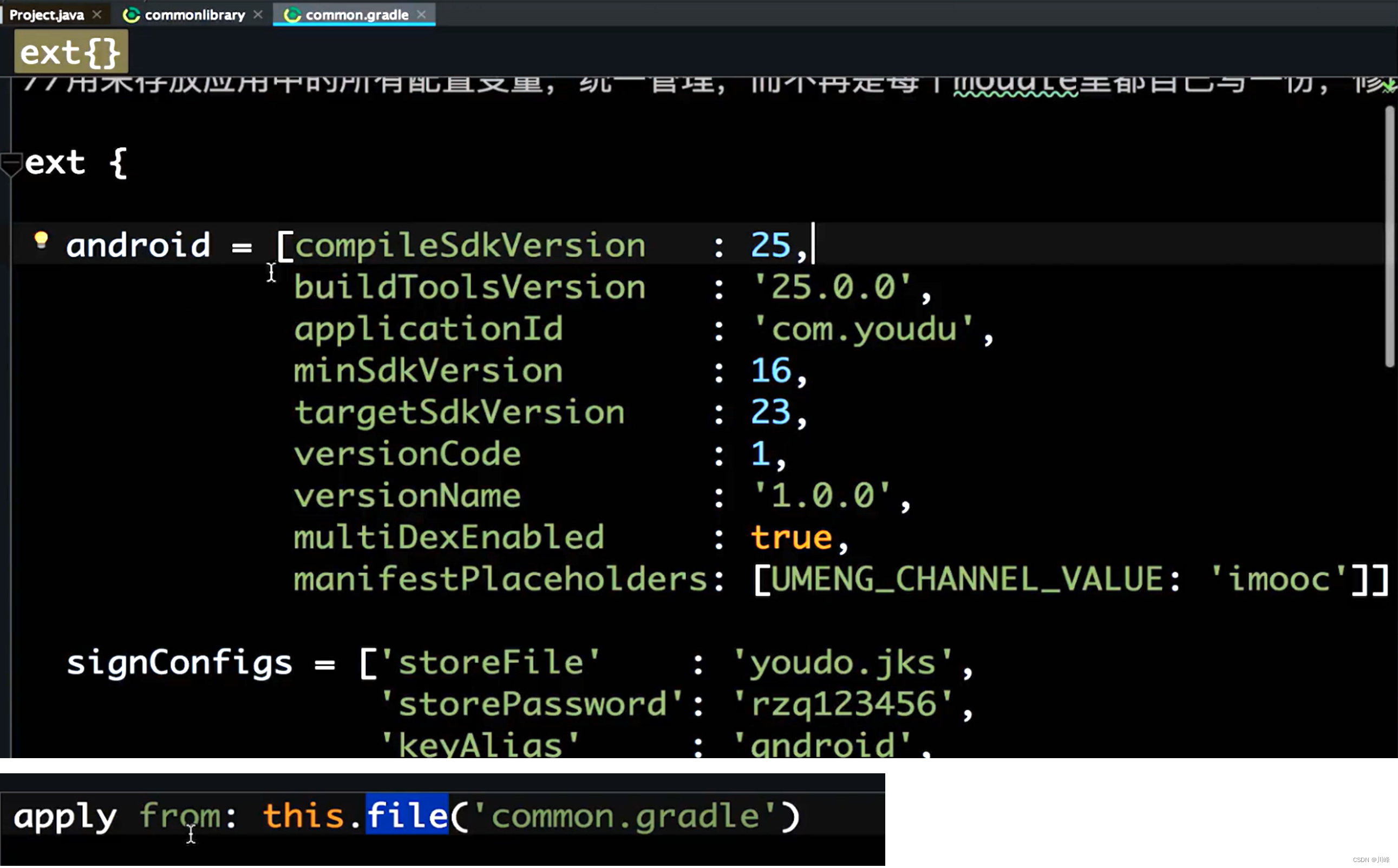Click the multiDexEnabled key
Screen dimensions: 1398x868
[x=449, y=538]
